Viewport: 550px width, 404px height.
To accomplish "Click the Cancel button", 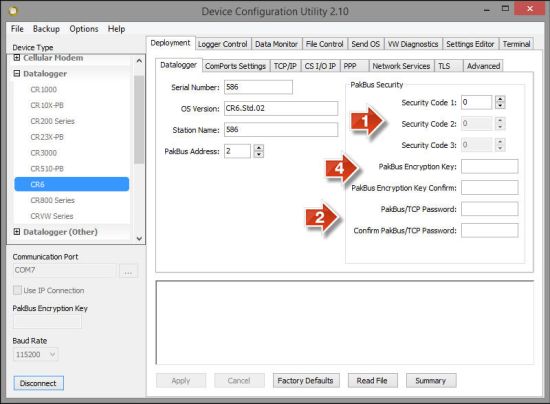I will click(239, 381).
